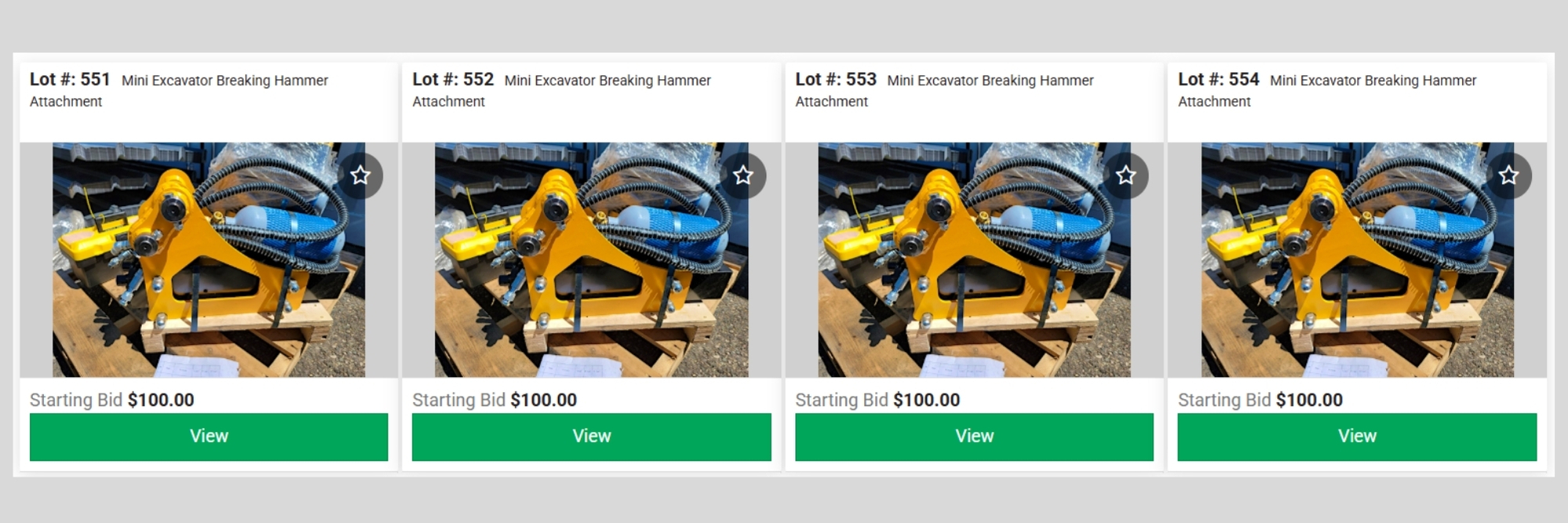Screen dimensions: 1568x523
Task: Select the Lot #: 554 heading
Action: pyautogui.click(x=1218, y=80)
